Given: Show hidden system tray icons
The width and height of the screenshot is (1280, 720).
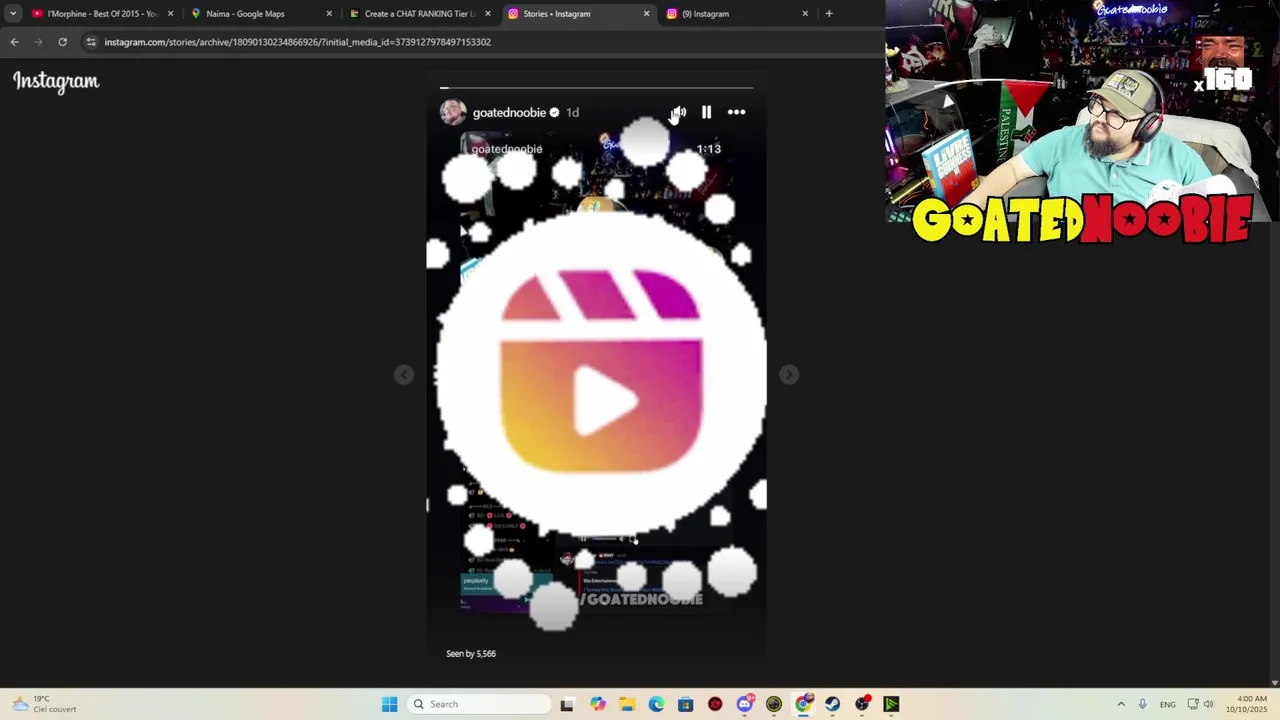Looking at the screenshot, I should [1121, 704].
